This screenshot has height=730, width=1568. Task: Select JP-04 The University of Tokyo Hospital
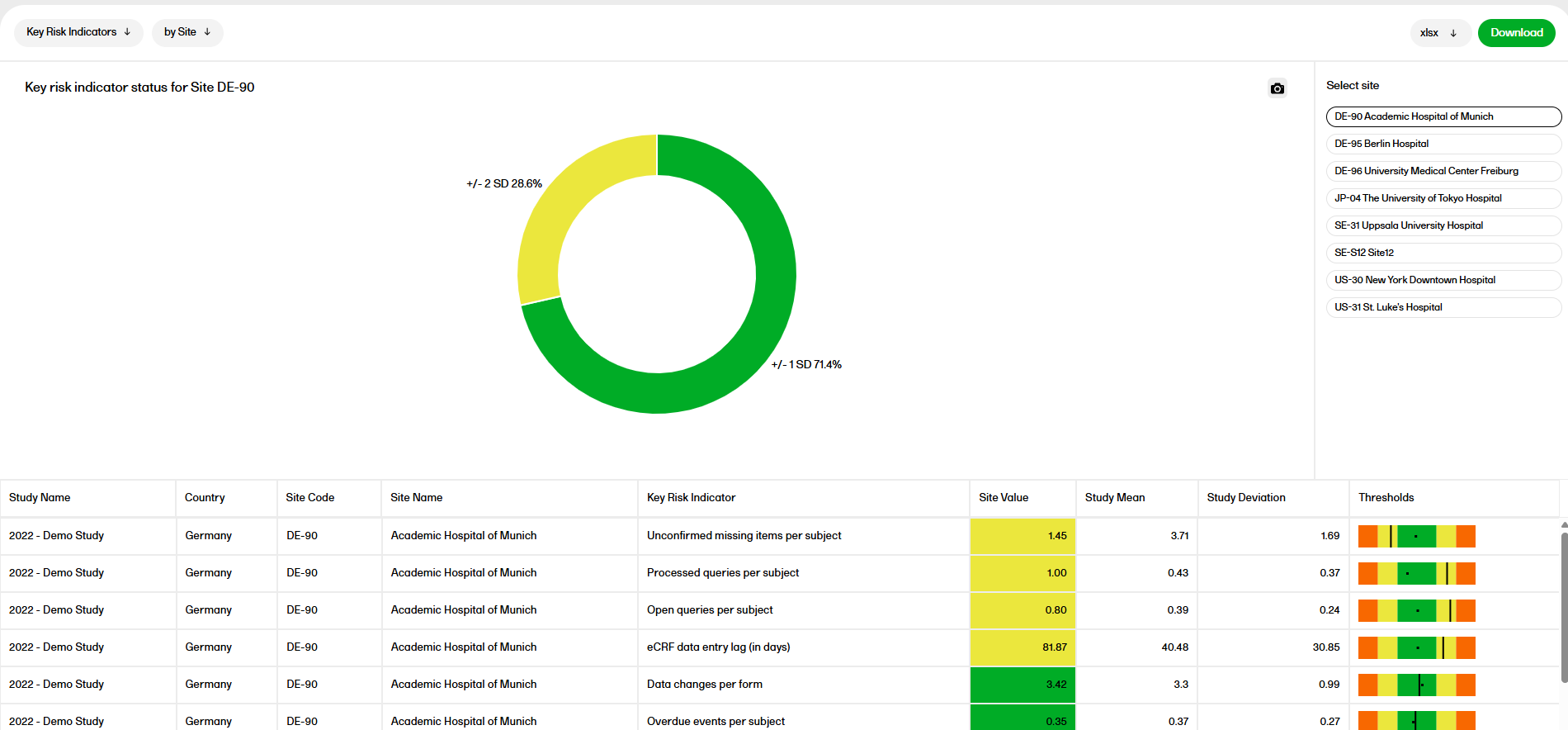1443,198
